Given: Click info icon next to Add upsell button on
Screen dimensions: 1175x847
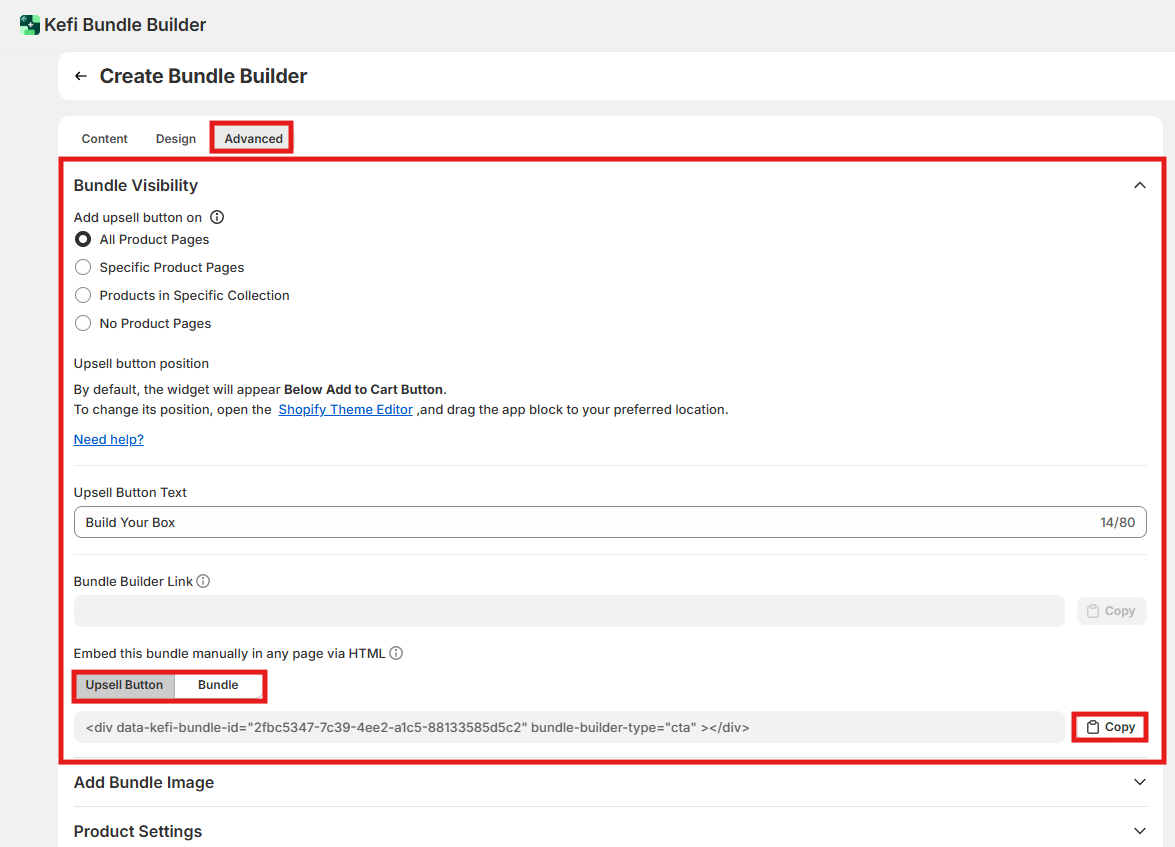Looking at the screenshot, I should click(217, 217).
